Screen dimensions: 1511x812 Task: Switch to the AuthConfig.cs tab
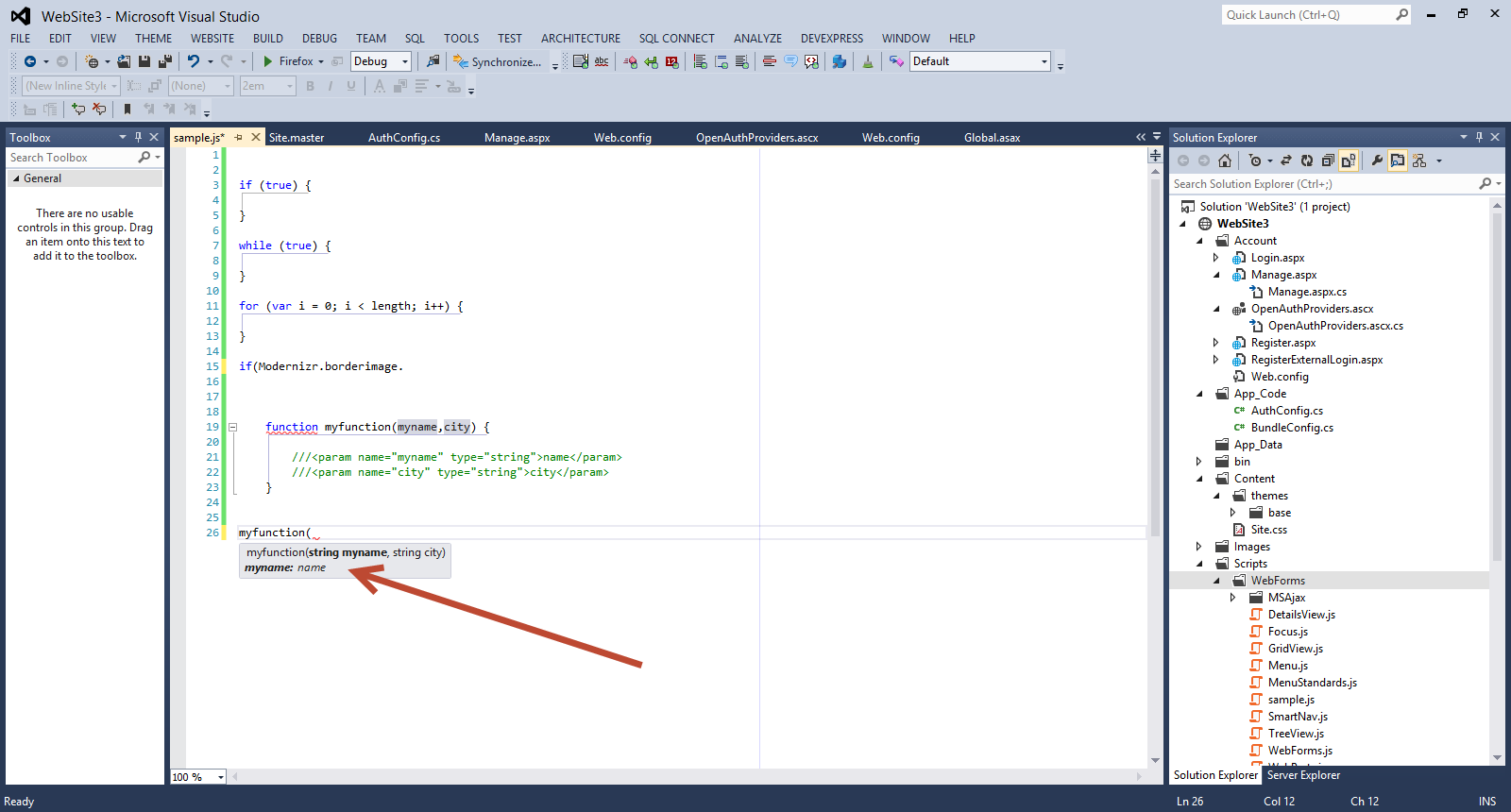click(x=404, y=138)
